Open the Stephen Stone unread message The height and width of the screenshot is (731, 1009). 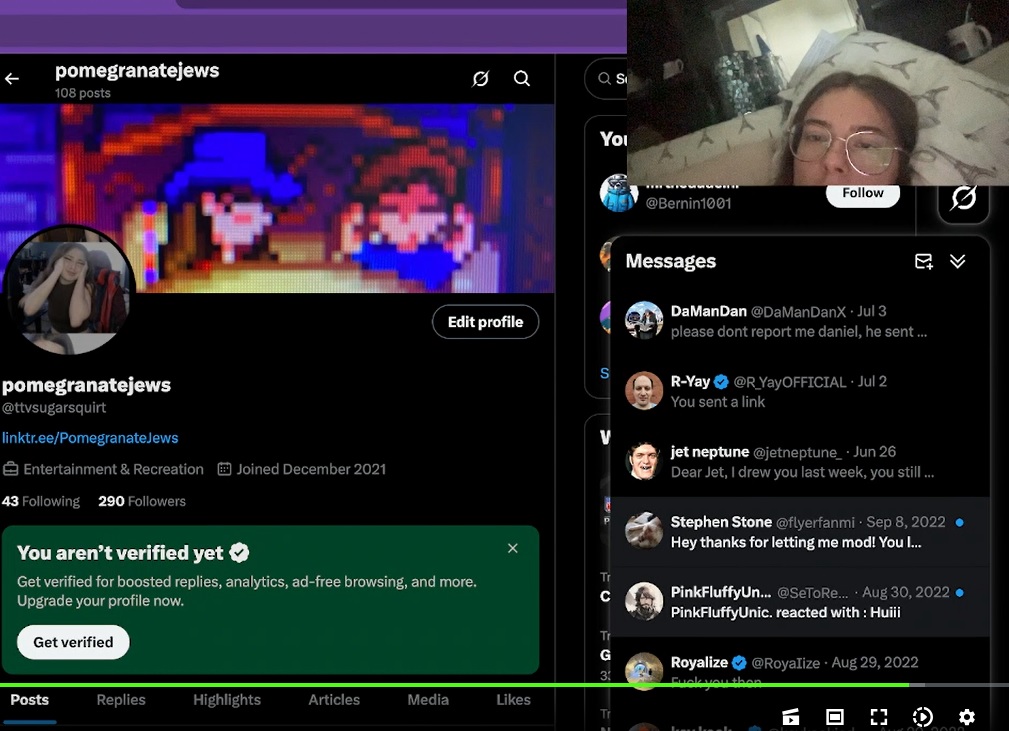coord(800,532)
